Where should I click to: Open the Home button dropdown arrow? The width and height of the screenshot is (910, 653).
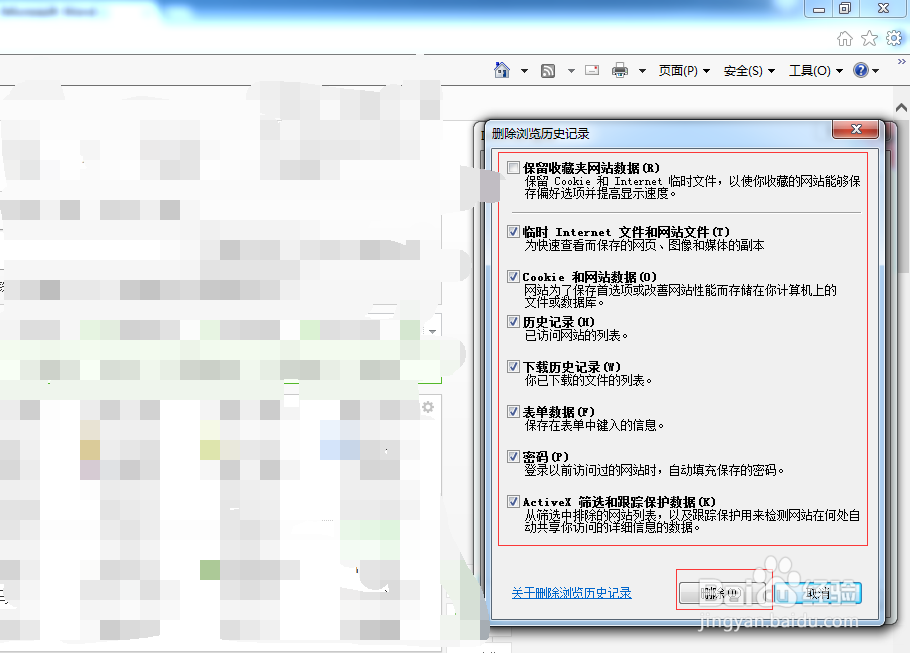click(524, 71)
